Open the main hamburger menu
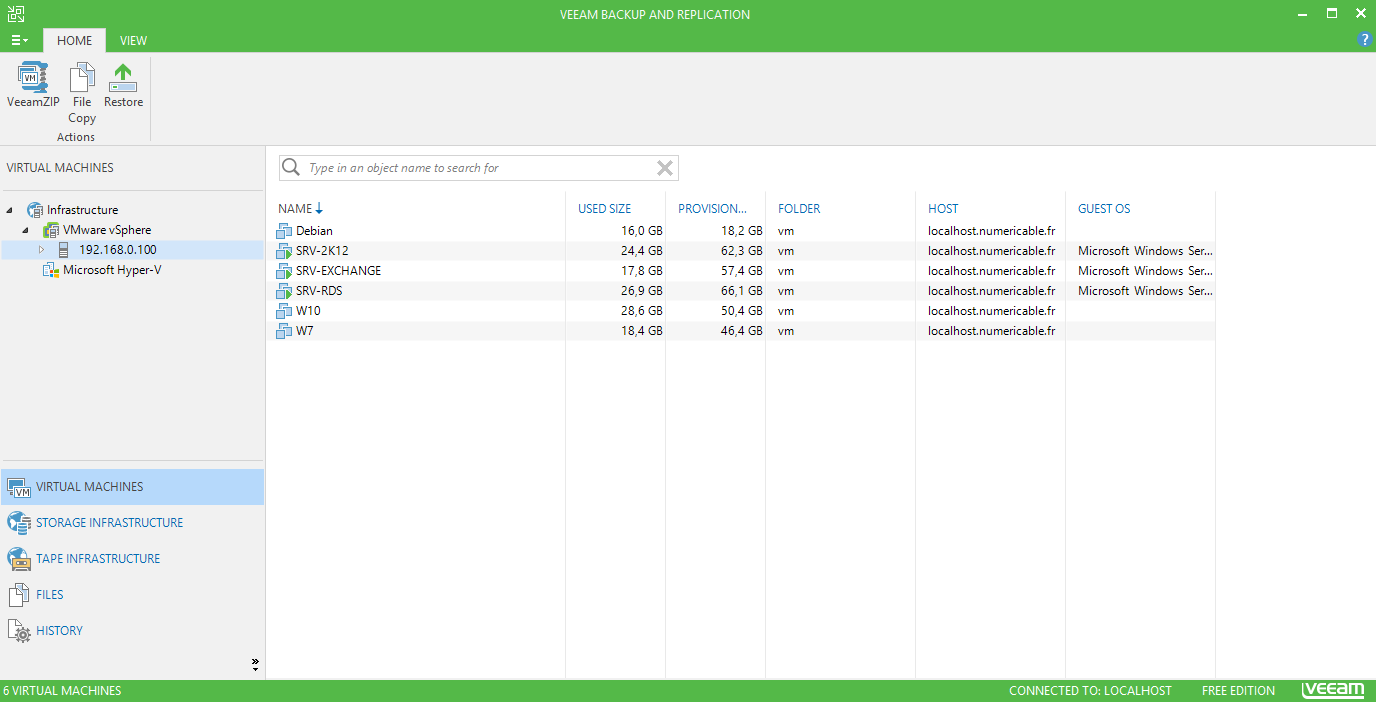 tap(19, 41)
